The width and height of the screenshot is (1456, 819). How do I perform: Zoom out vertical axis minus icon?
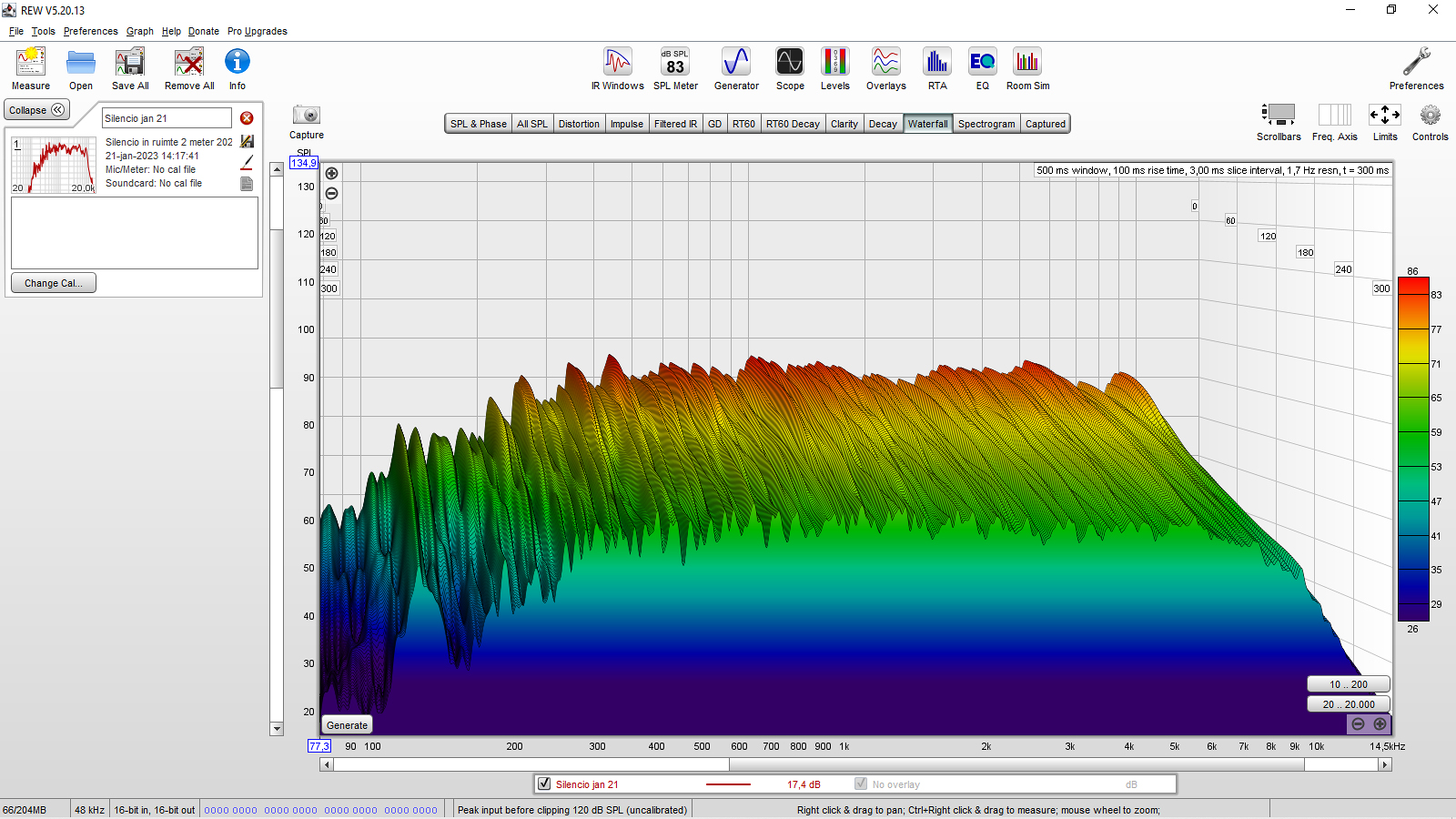coord(332,194)
